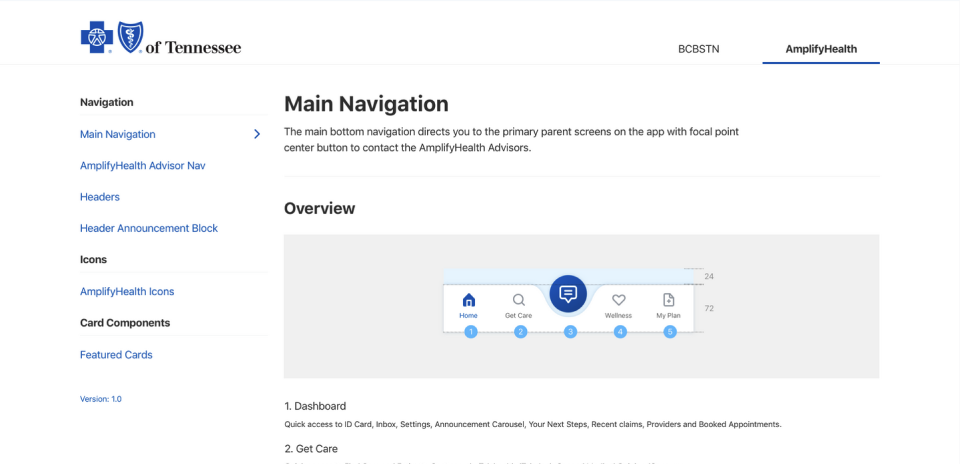This screenshot has height=464, width=960.
Task: Click the center advisor chat button
Action: point(568,294)
